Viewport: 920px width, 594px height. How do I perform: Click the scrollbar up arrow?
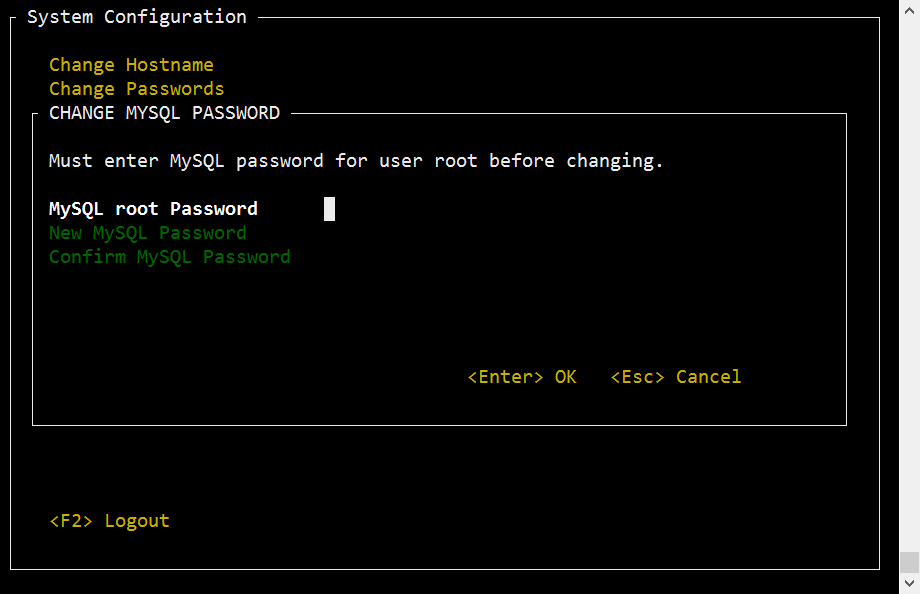click(x=909, y=10)
